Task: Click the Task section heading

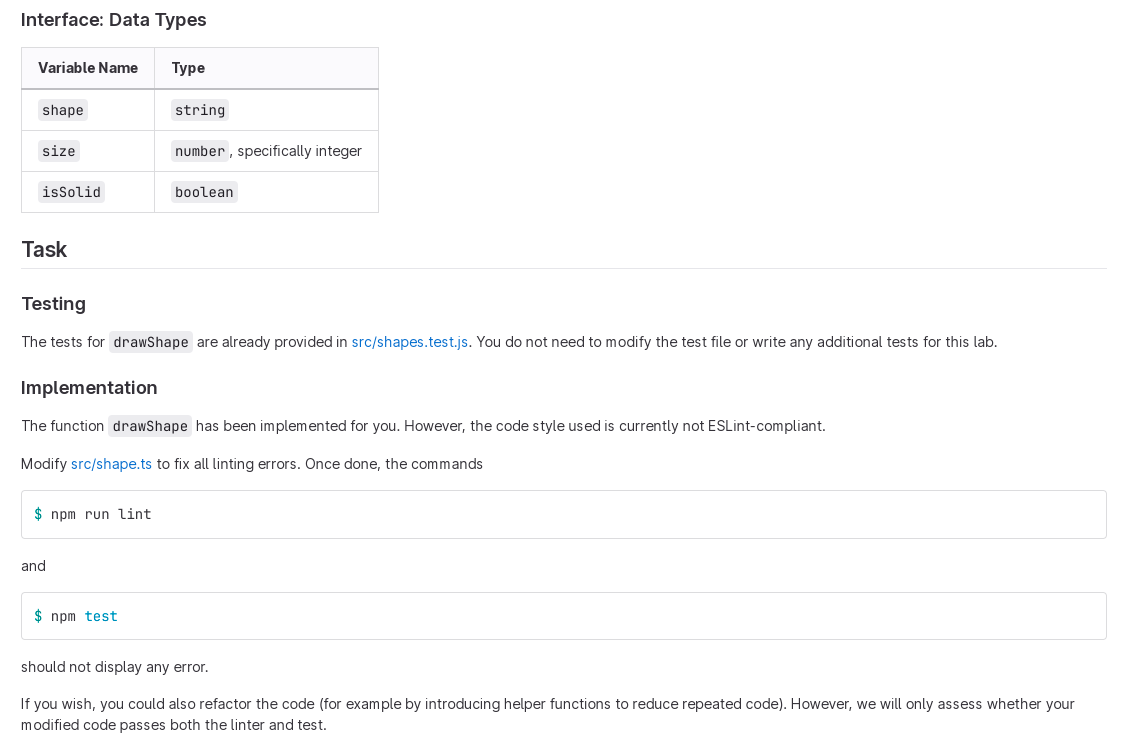Action: click(44, 250)
